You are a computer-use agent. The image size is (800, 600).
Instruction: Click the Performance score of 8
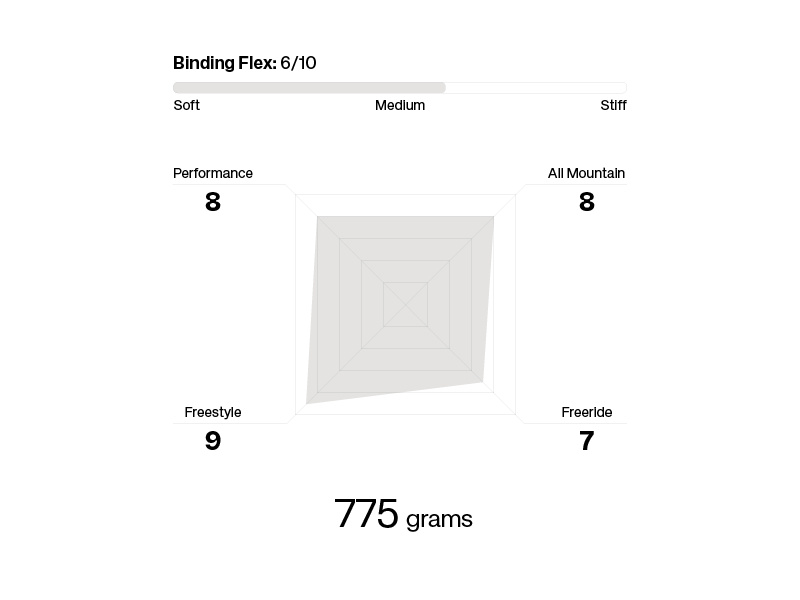pyautogui.click(x=212, y=202)
